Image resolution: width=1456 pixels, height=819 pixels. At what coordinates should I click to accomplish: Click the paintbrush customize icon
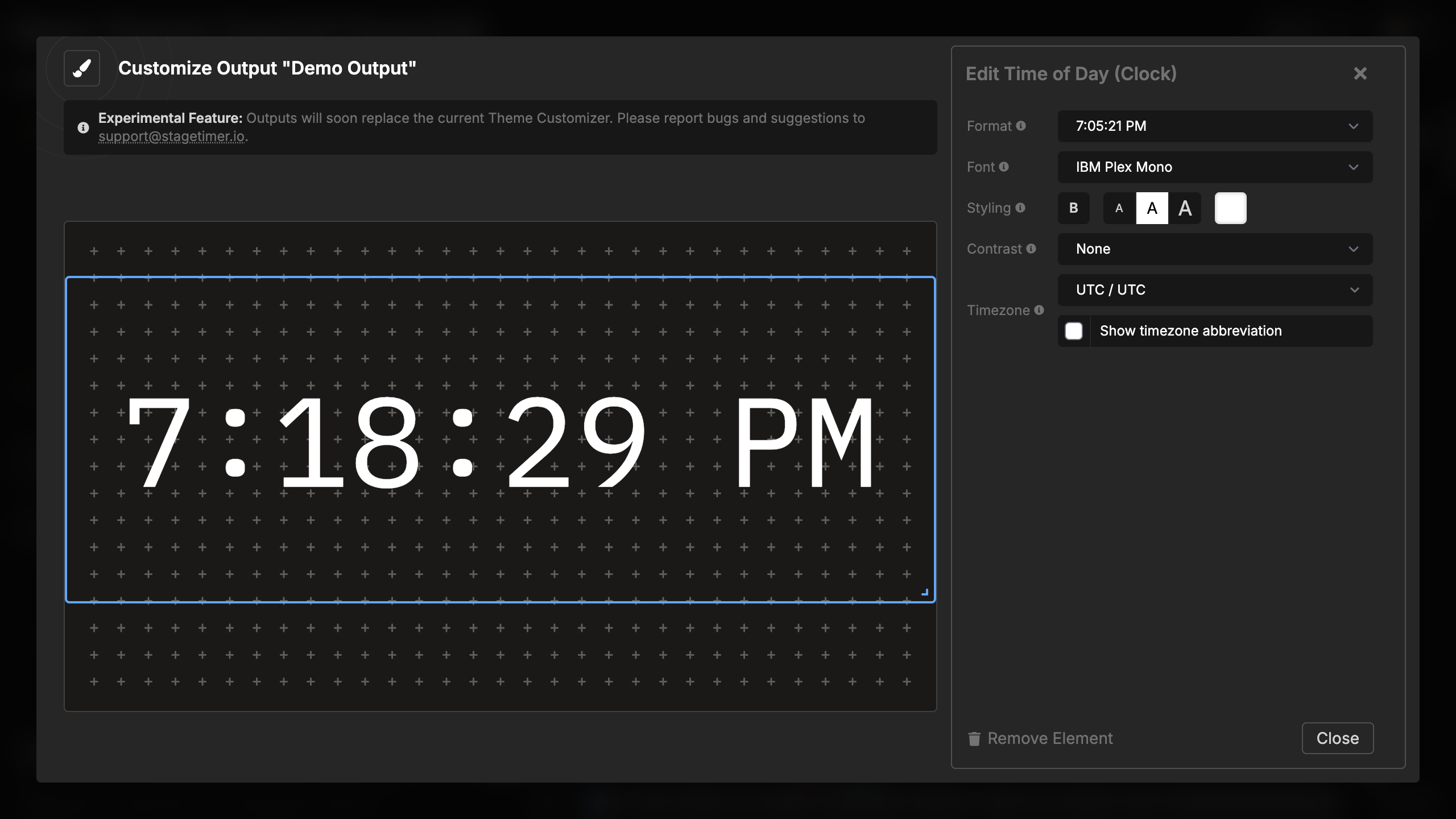[x=81, y=68]
